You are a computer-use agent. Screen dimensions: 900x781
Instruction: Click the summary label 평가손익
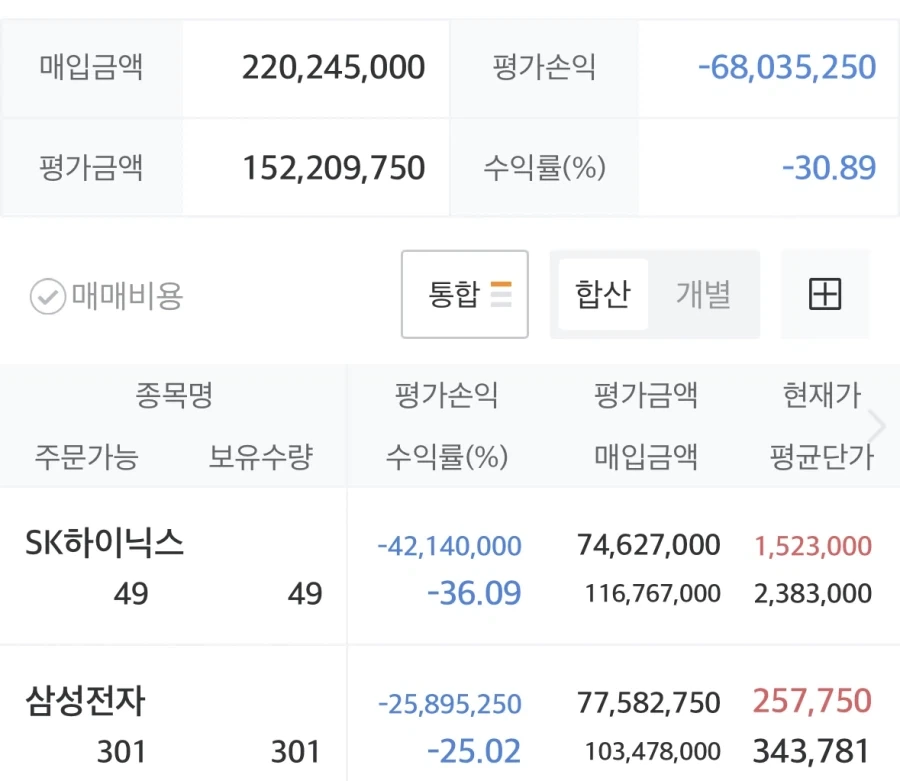[x=544, y=67]
